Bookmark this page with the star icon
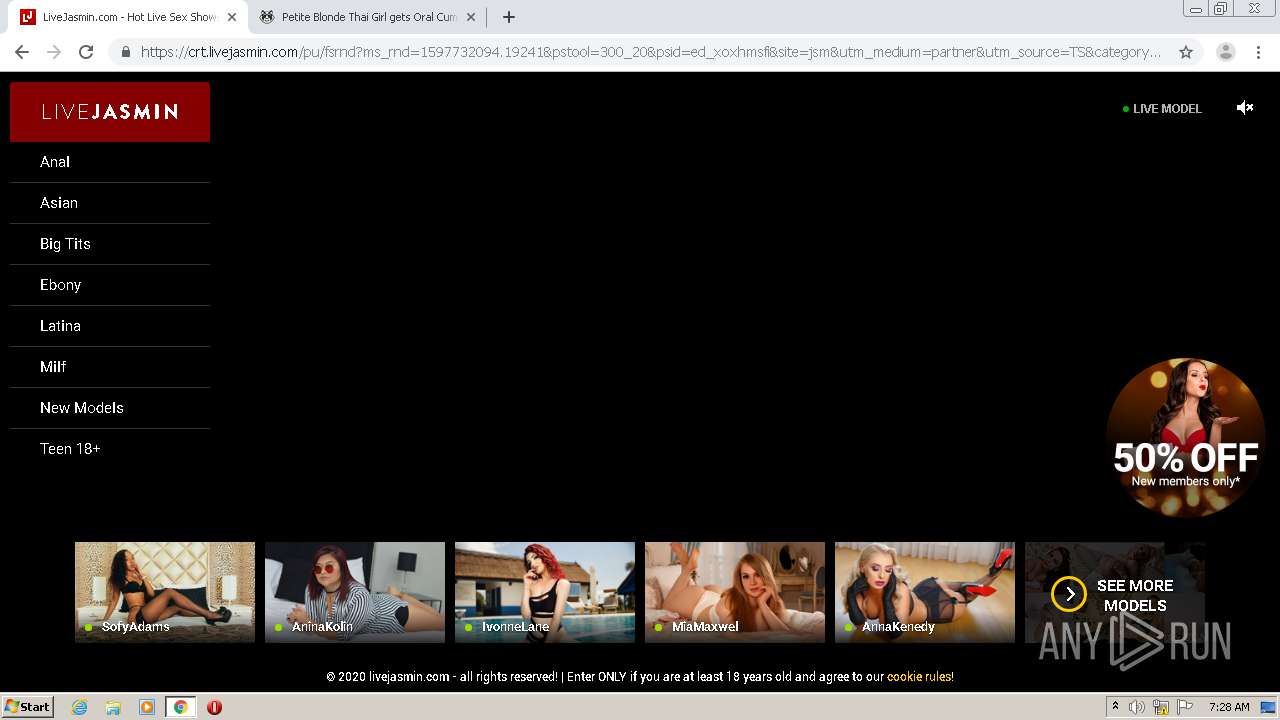1280x720 pixels. tap(1186, 52)
